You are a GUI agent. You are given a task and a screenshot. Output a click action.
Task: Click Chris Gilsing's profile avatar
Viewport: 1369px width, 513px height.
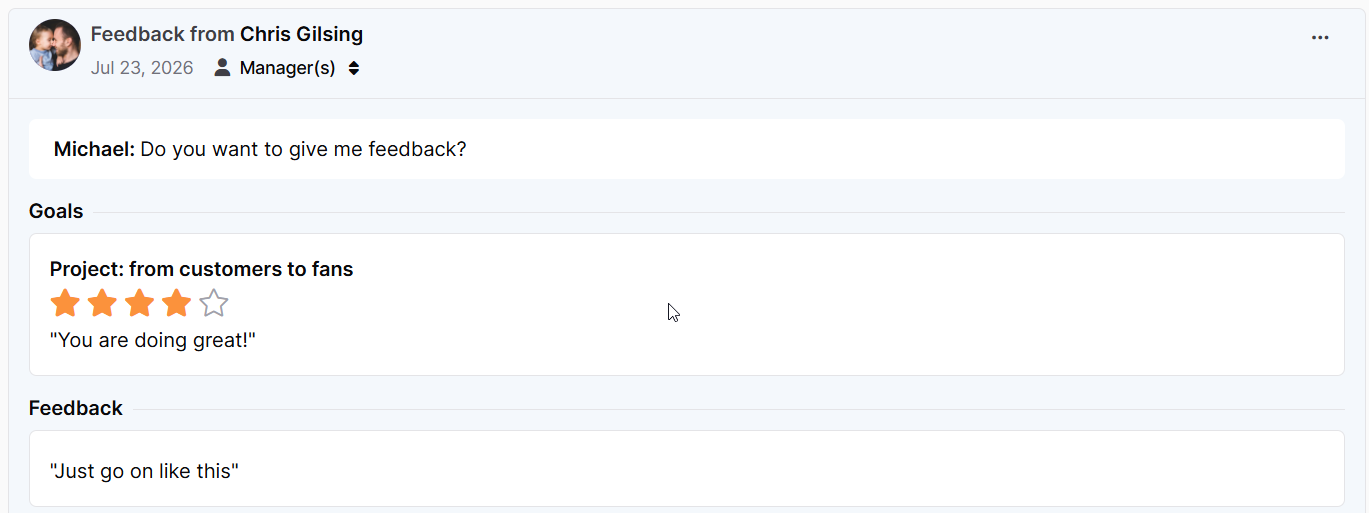pyautogui.click(x=55, y=45)
